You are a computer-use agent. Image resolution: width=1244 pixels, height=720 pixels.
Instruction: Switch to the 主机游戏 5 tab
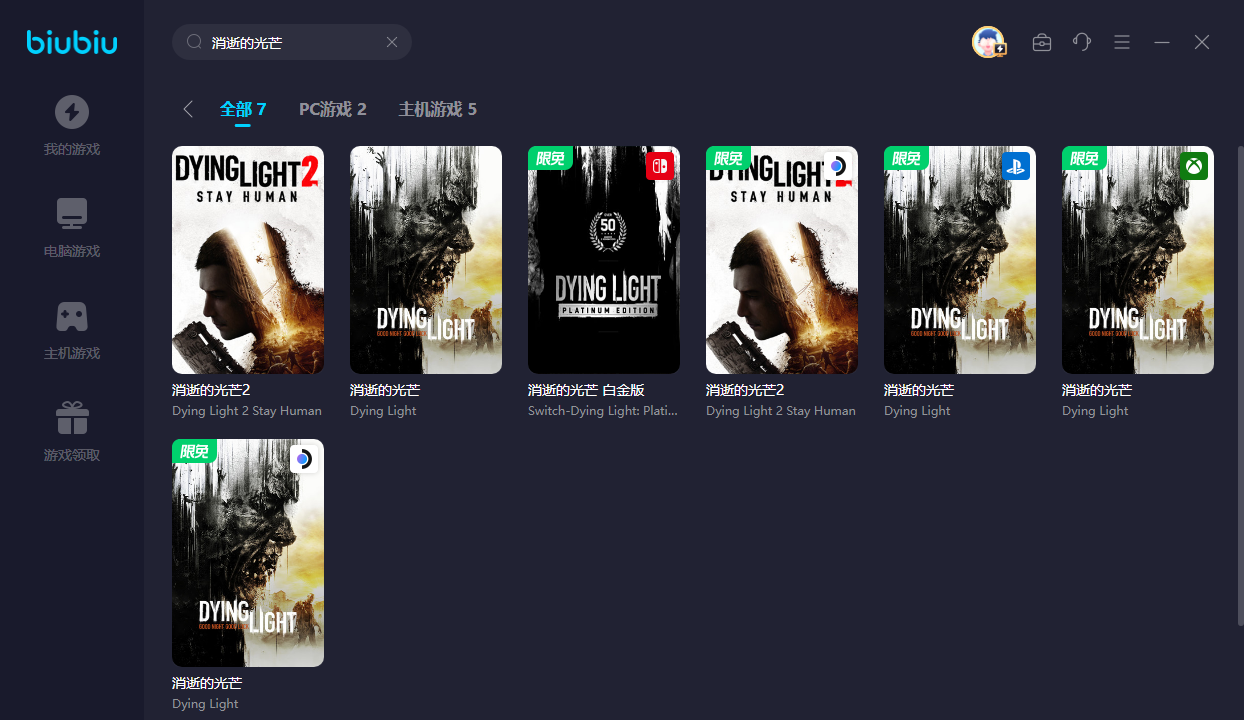tap(438, 109)
